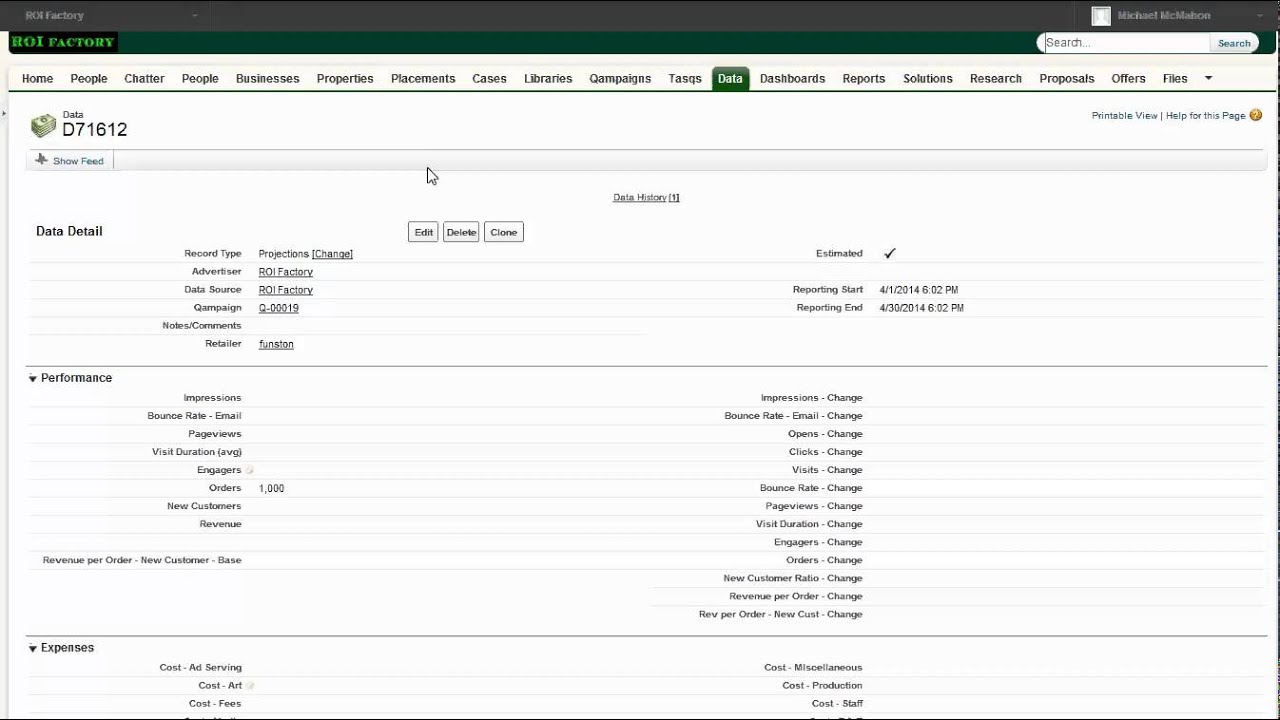This screenshot has width=1280, height=720.
Task: Open the Data History link
Action: point(646,198)
